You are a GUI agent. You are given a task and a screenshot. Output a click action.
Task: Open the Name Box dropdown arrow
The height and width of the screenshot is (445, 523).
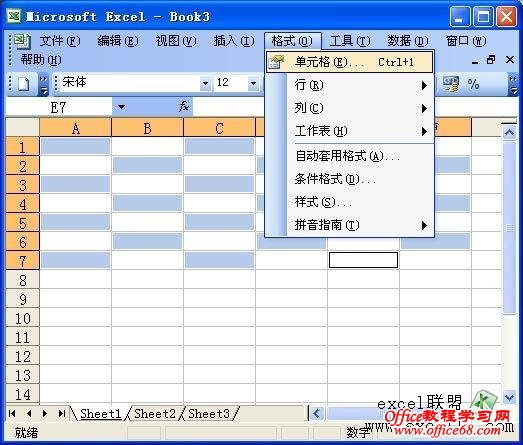[121, 107]
